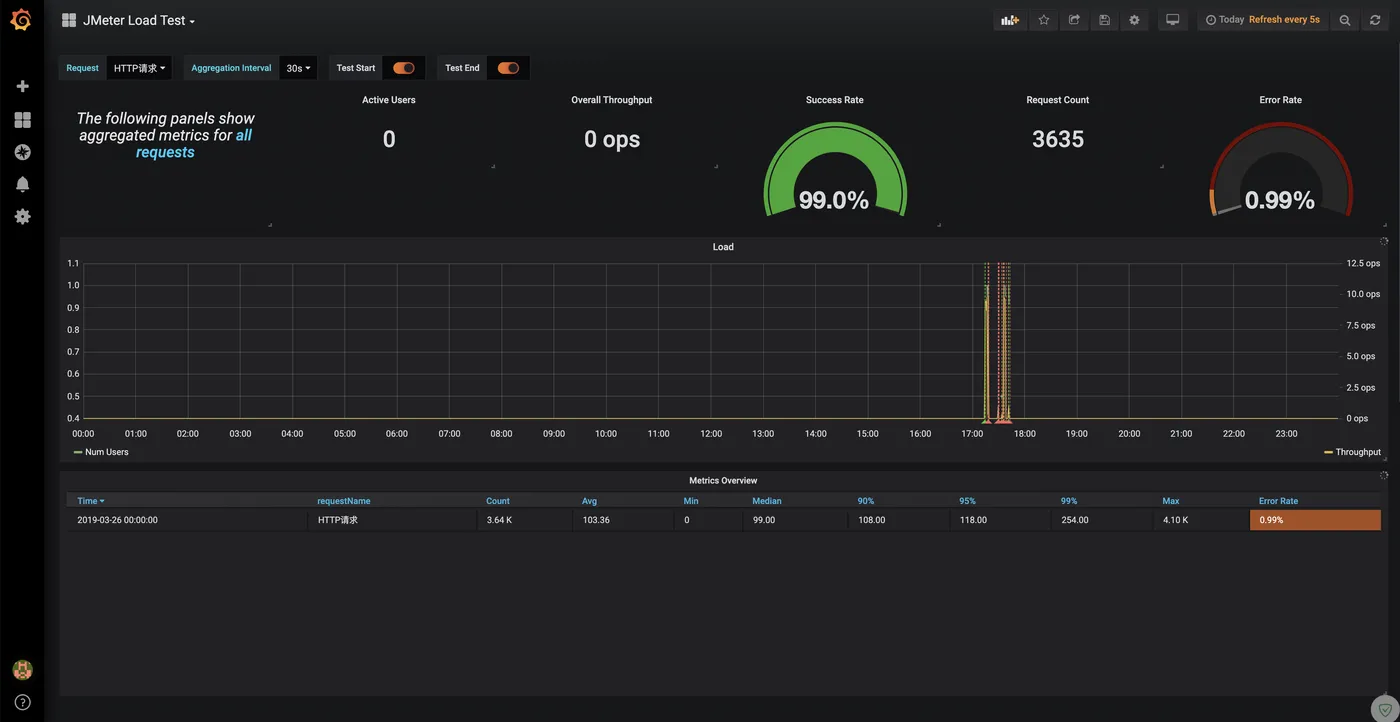Open the Grafana logo home menu
1400x722 pixels.
[x=21, y=20]
